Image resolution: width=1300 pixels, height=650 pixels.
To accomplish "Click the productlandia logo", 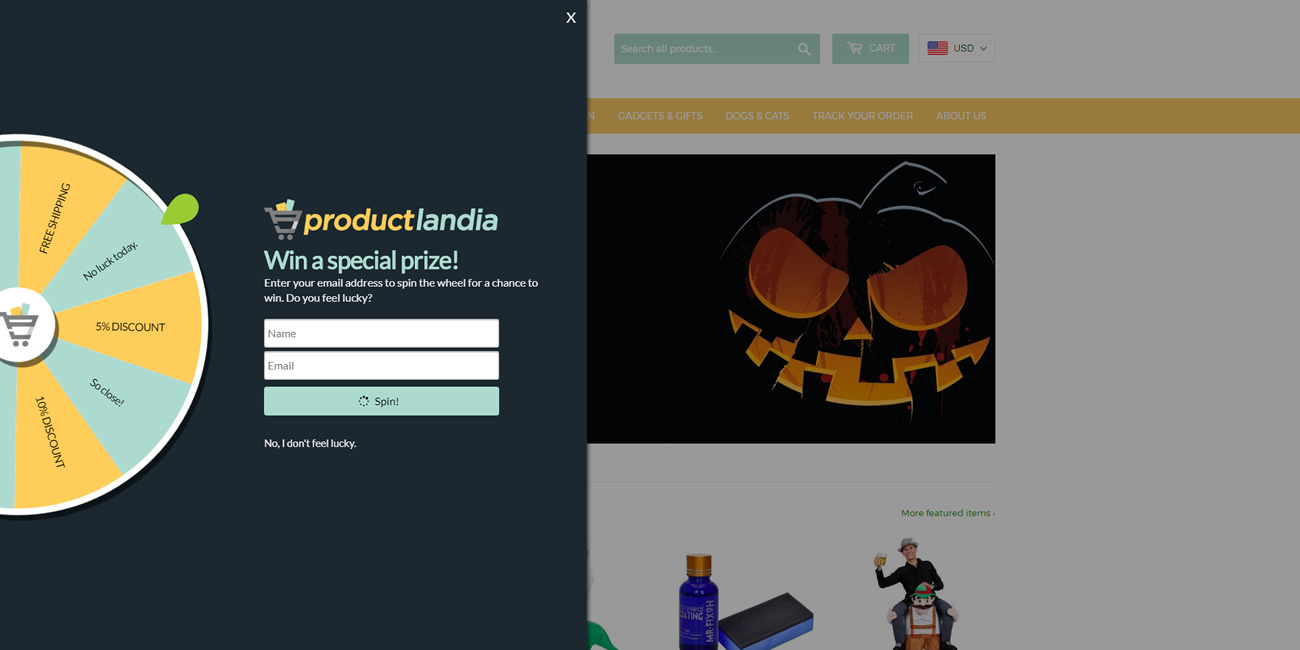I will tap(381, 219).
